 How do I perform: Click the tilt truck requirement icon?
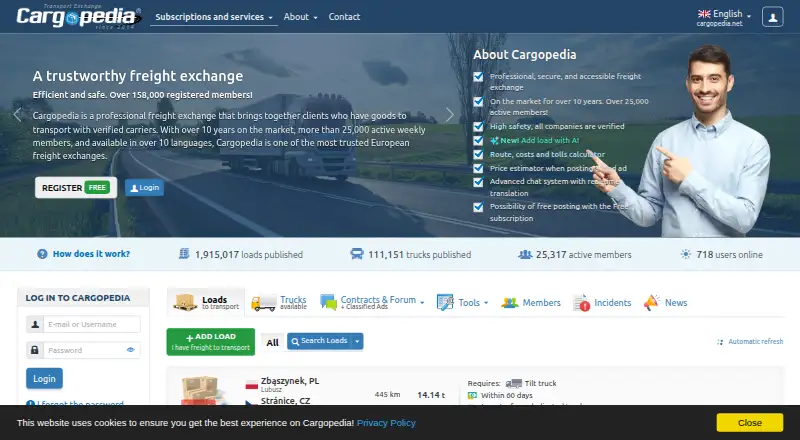coord(514,383)
